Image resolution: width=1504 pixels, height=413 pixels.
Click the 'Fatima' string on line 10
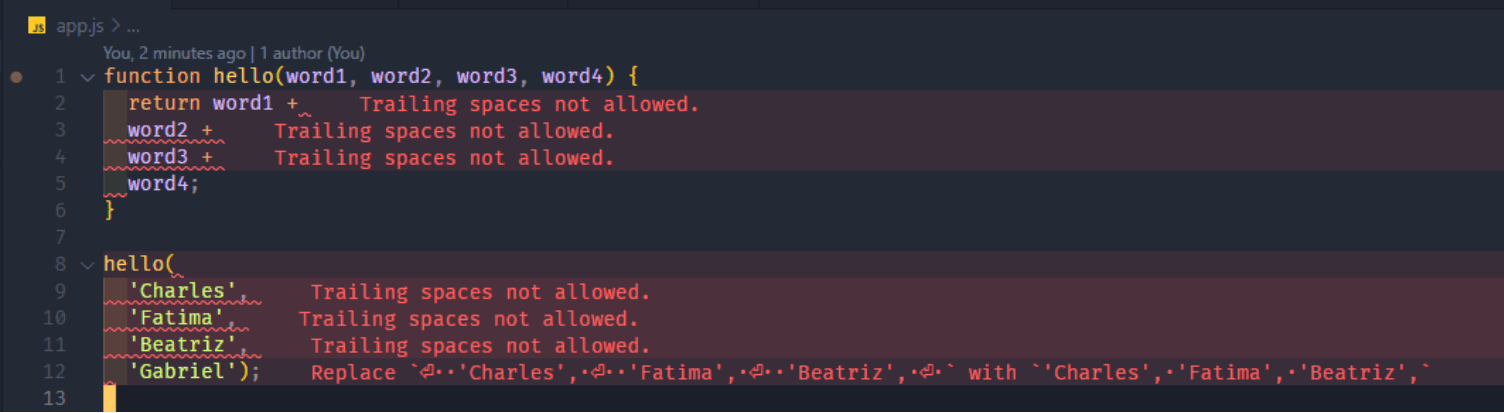tap(176, 319)
